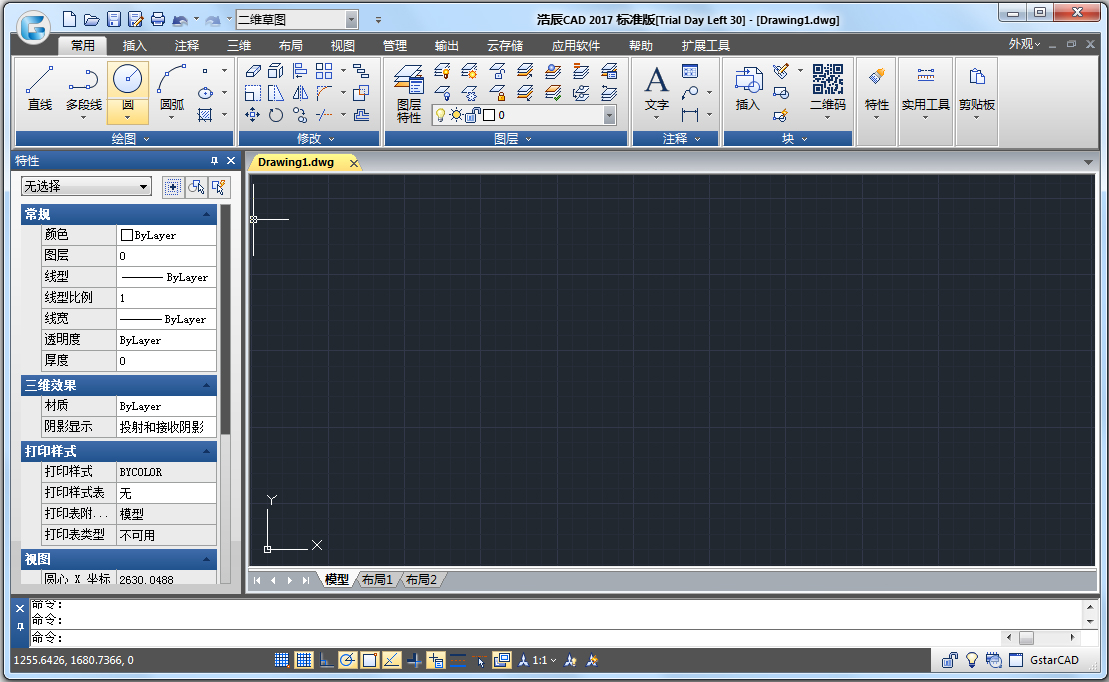Toggle Ortho mode in status bar
The image size is (1109, 682).
click(x=326, y=660)
